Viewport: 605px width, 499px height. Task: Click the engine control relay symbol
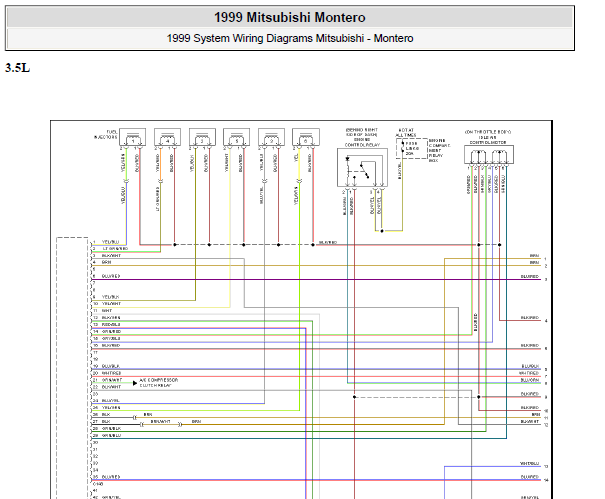click(x=362, y=167)
